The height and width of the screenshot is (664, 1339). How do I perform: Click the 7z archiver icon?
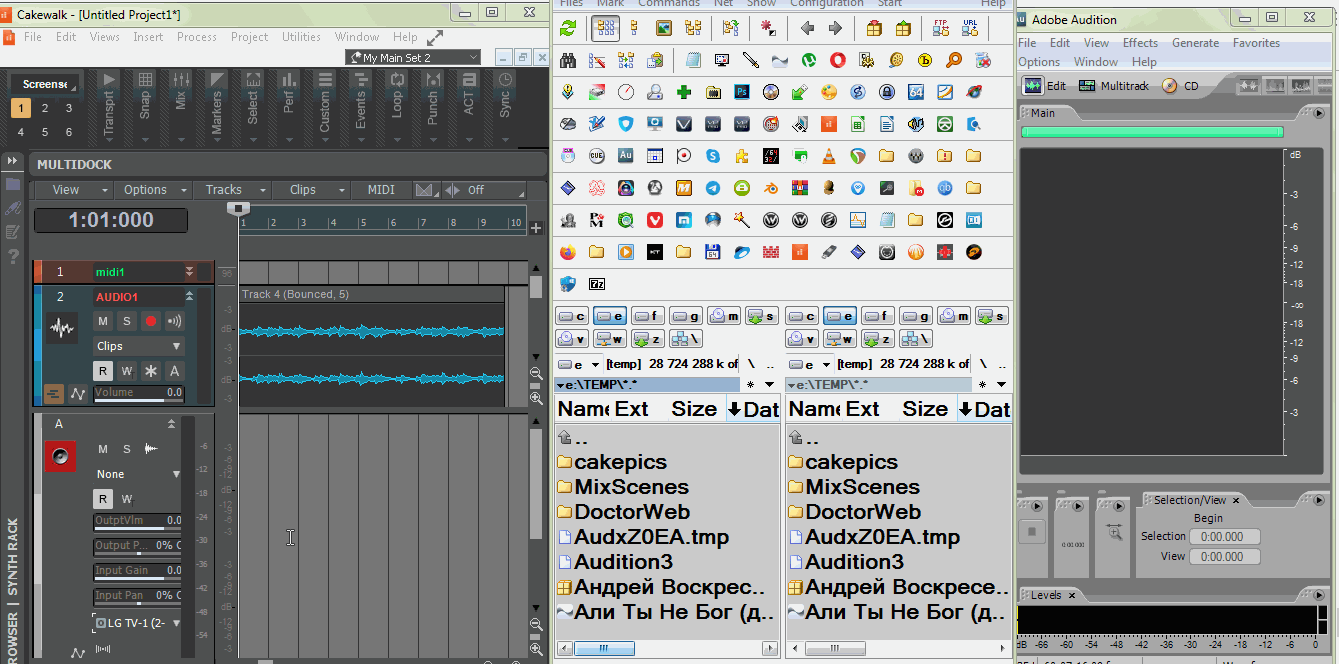click(597, 284)
